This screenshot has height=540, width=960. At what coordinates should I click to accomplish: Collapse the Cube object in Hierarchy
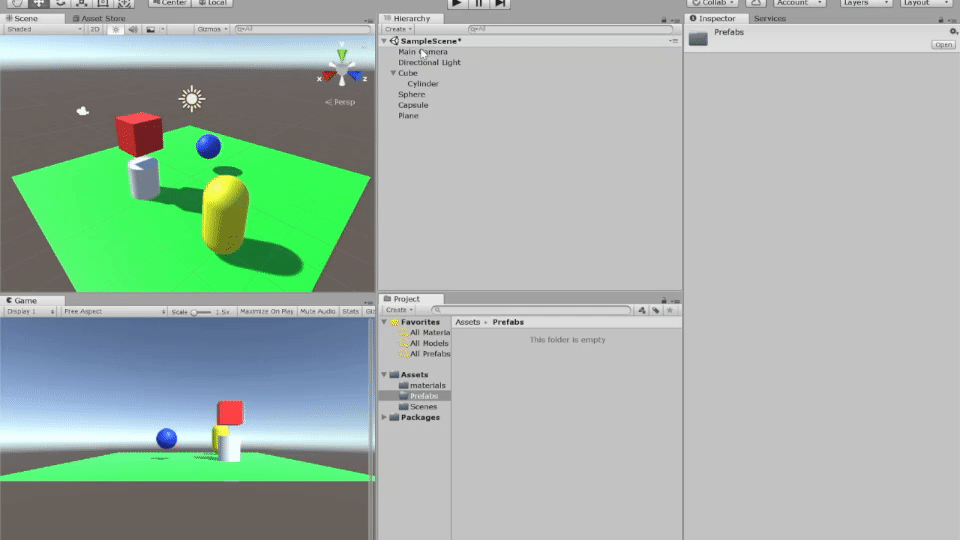(393, 73)
